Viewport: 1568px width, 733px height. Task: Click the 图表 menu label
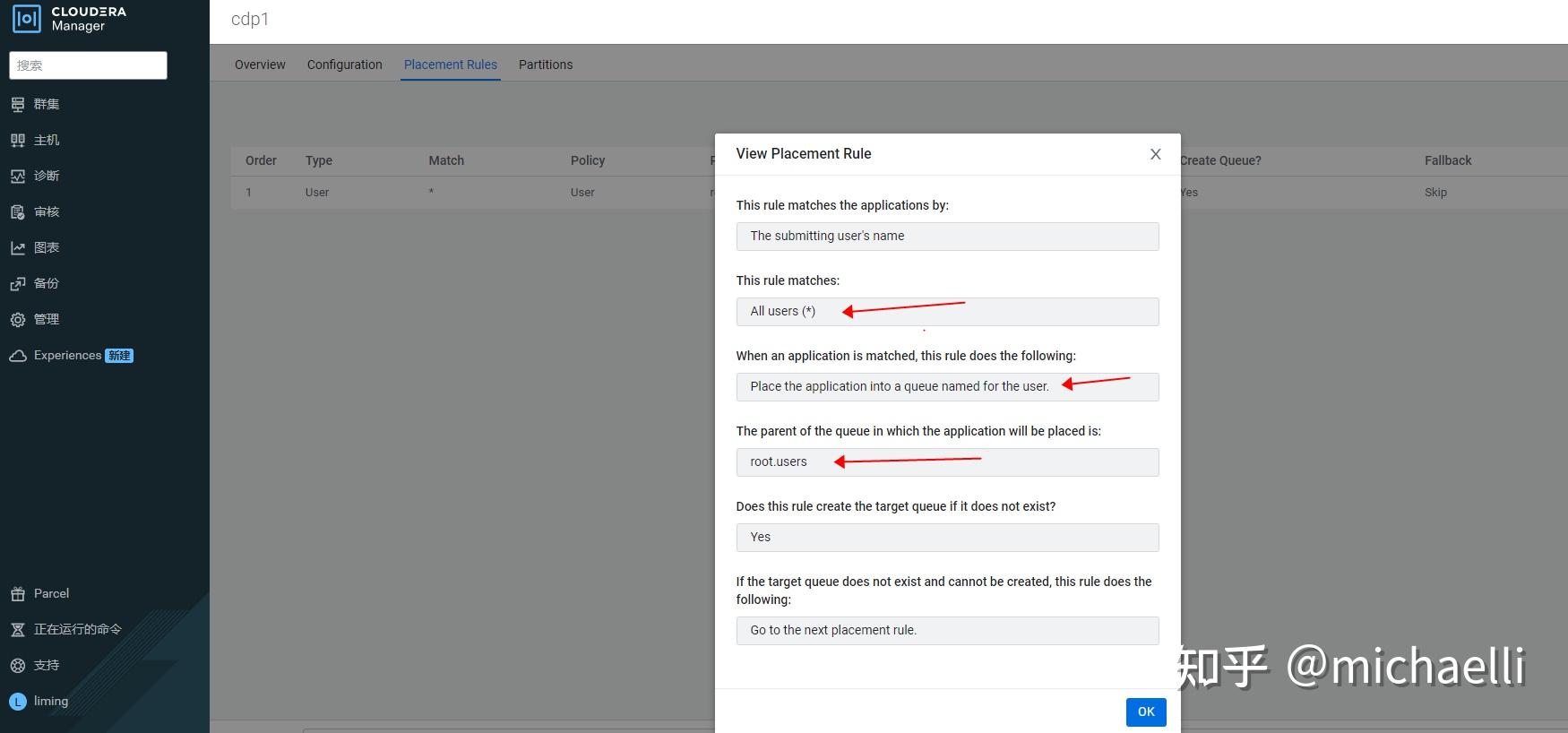pos(47,247)
